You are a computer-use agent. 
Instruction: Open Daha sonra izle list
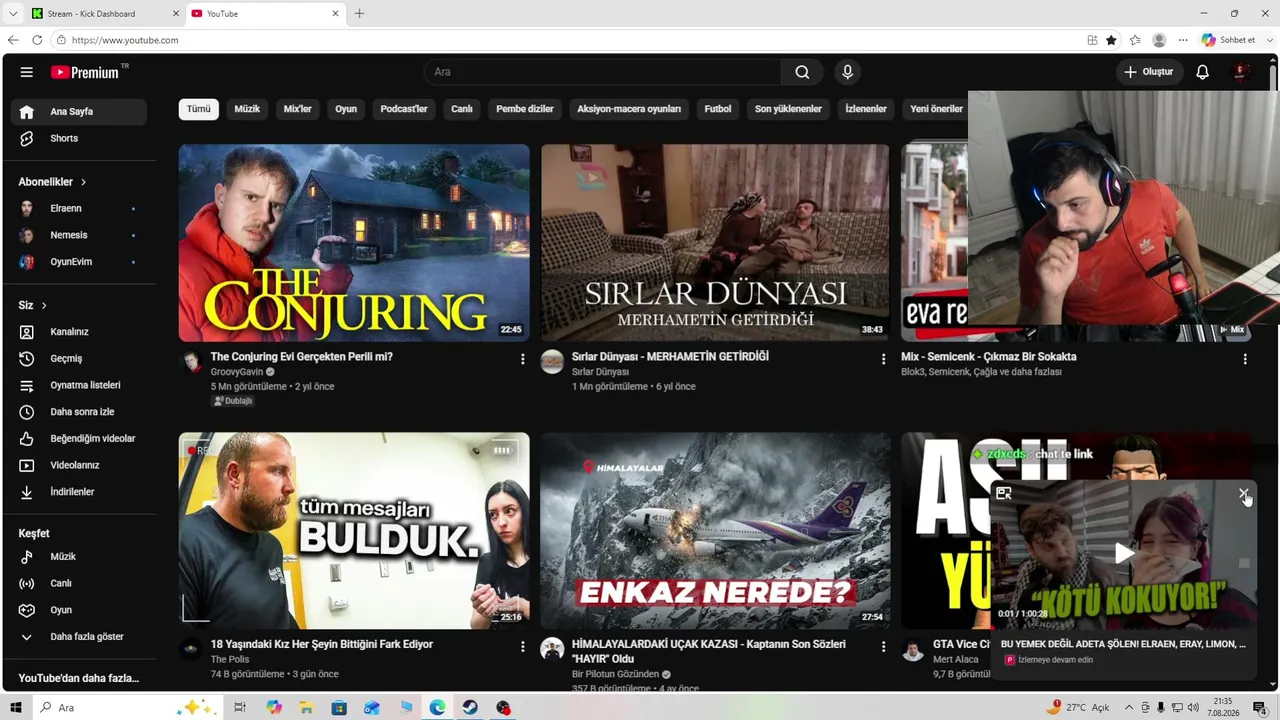pyautogui.click(x=79, y=412)
